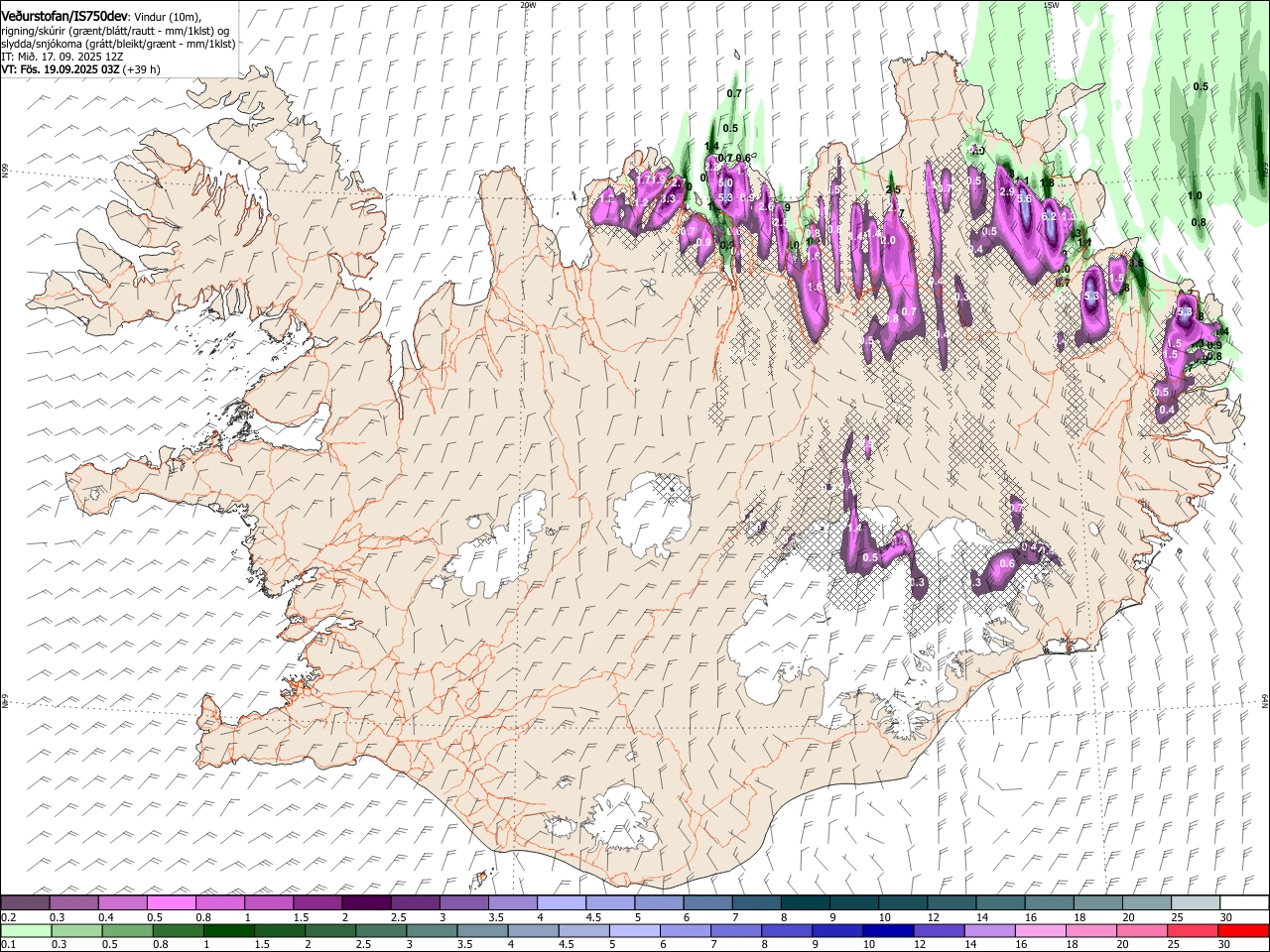Click the darkest purple swatch starting at 2
This screenshot has height=952, width=1270.
pos(366,902)
